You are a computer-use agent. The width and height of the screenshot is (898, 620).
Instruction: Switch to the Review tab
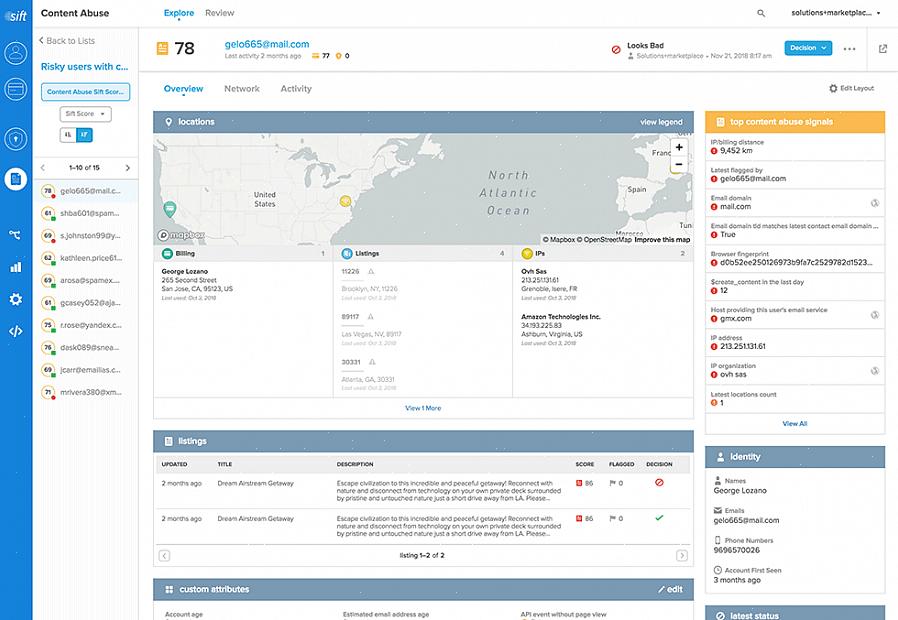(x=219, y=13)
